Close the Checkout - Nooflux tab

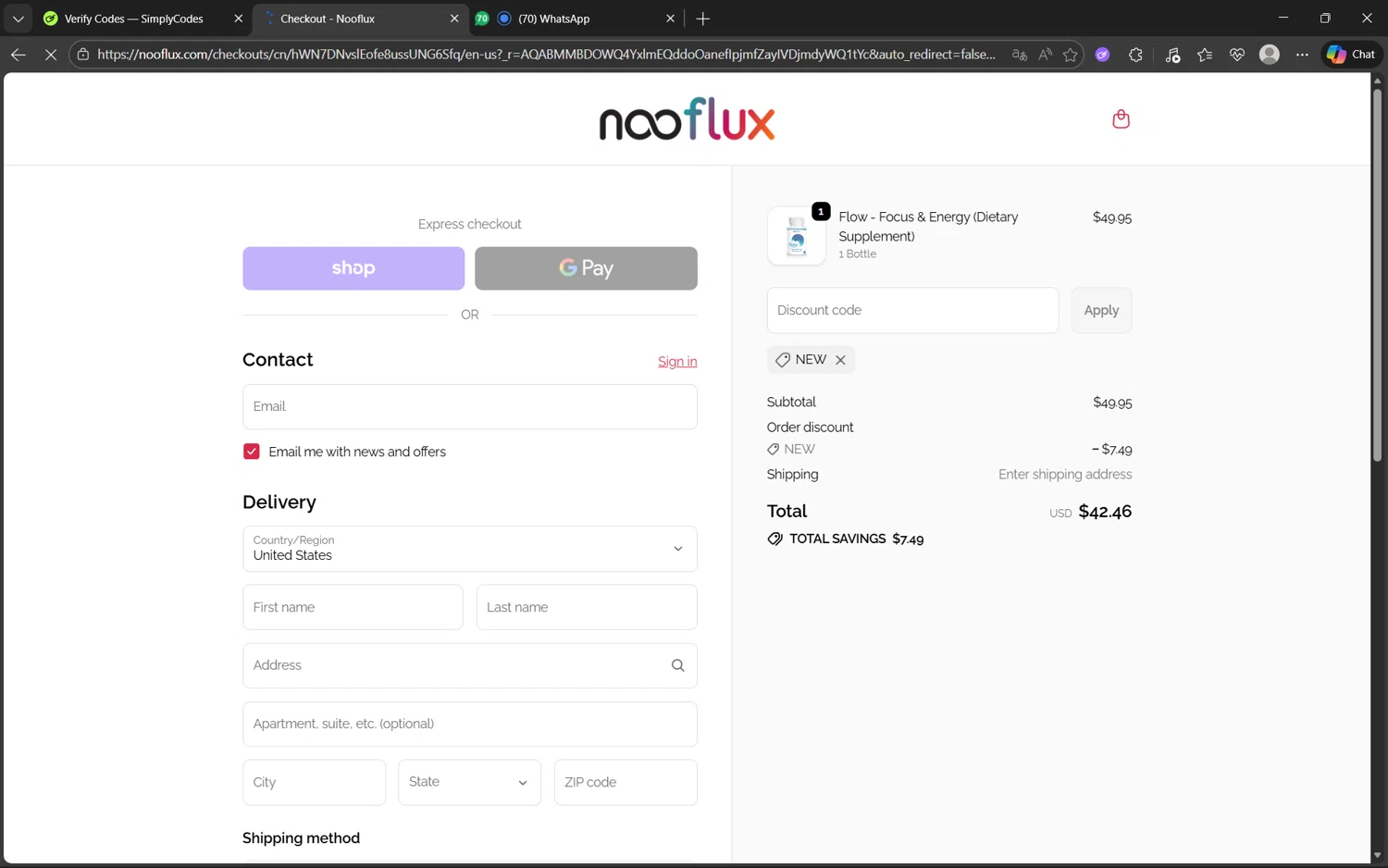click(x=454, y=19)
